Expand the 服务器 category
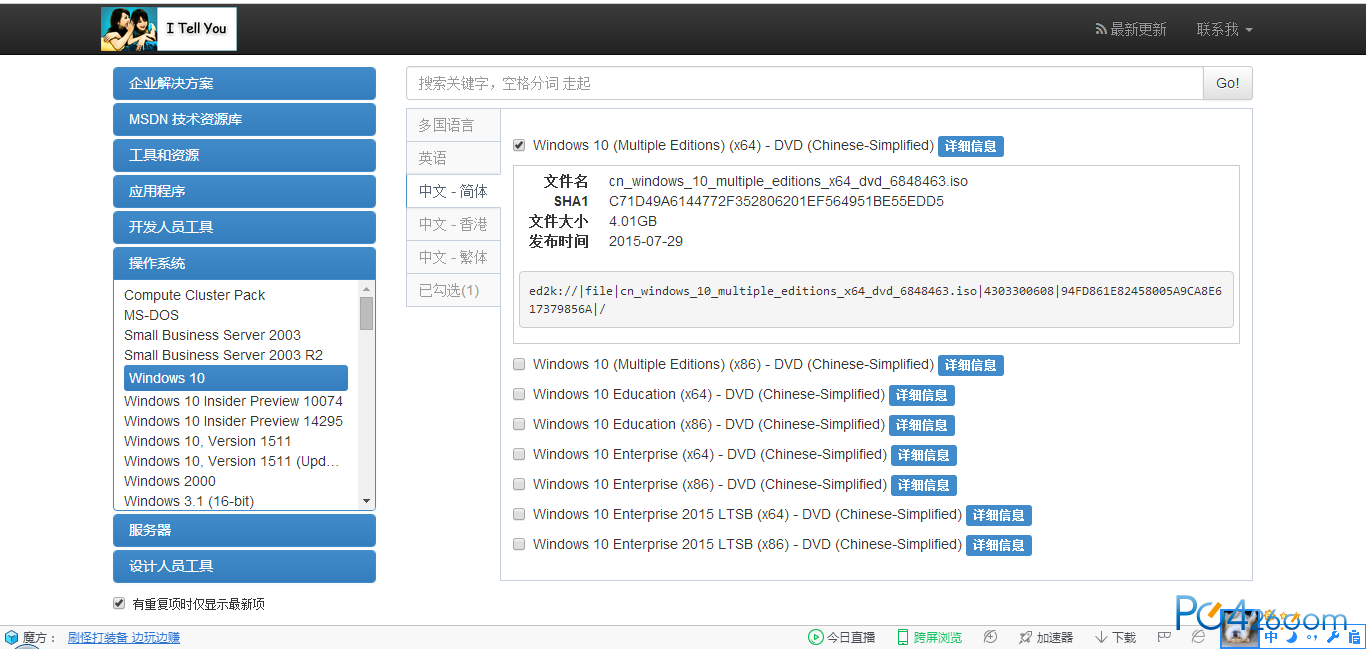 (x=244, y=530)
